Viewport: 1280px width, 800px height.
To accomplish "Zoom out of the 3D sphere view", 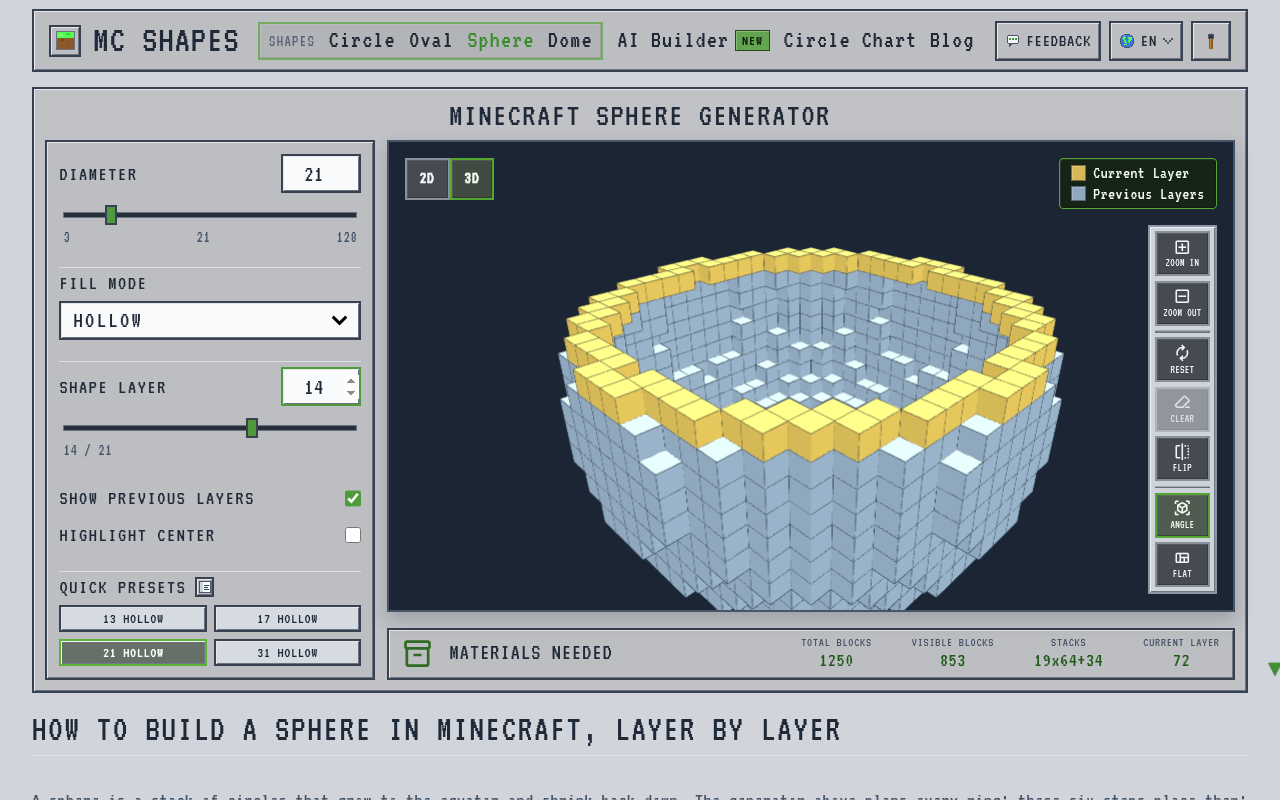I will pos(1182,303).
